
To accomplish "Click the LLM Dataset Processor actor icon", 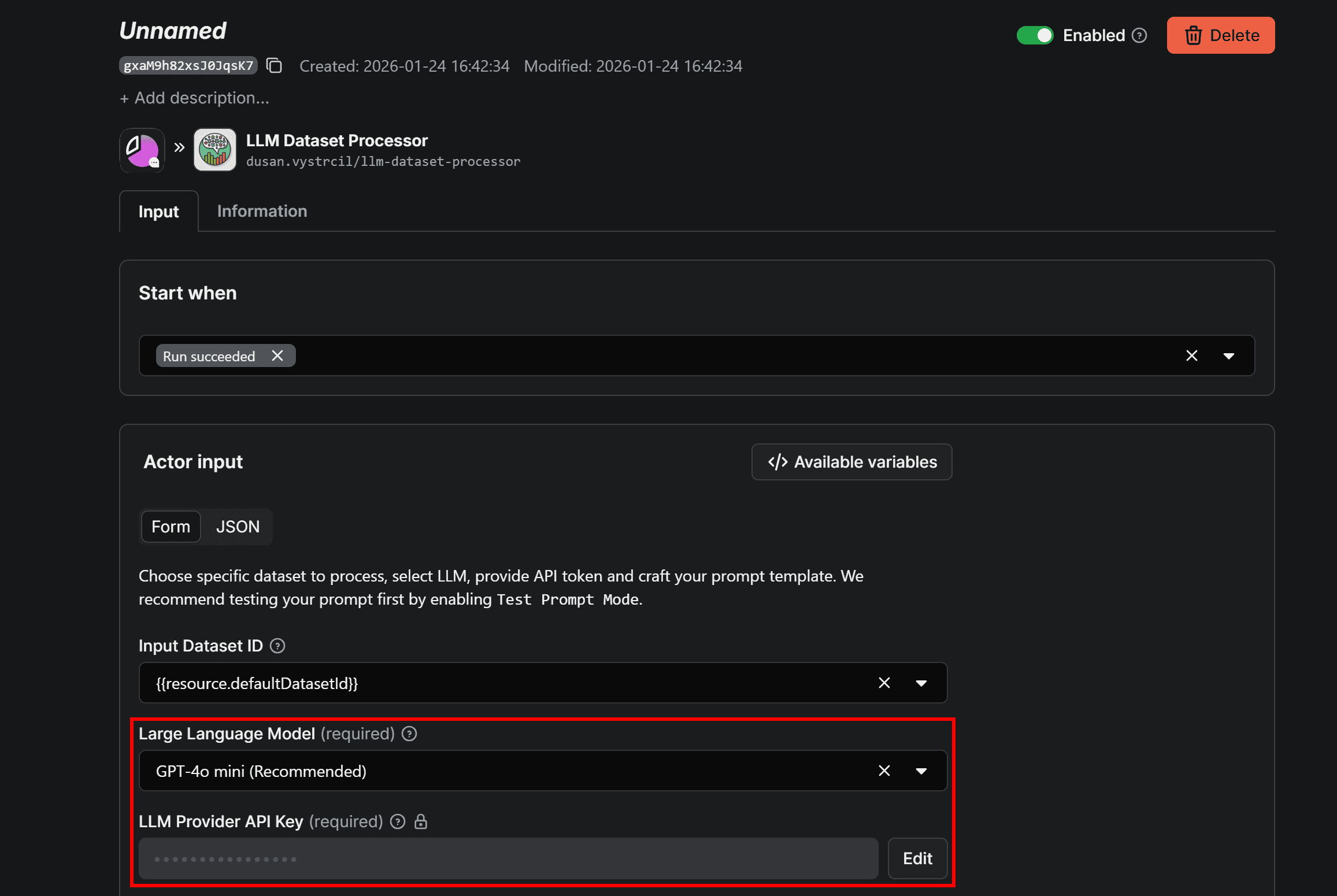I will (x=215, y=150).
